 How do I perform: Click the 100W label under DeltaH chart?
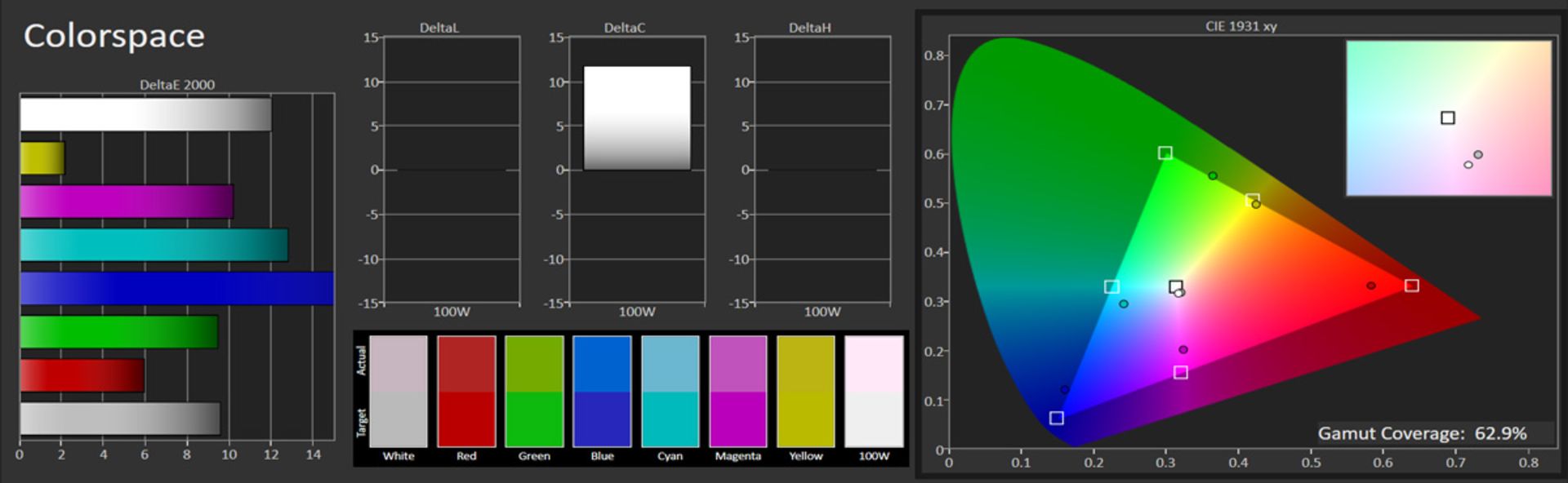pyautogui.click(x=822, y=312)
